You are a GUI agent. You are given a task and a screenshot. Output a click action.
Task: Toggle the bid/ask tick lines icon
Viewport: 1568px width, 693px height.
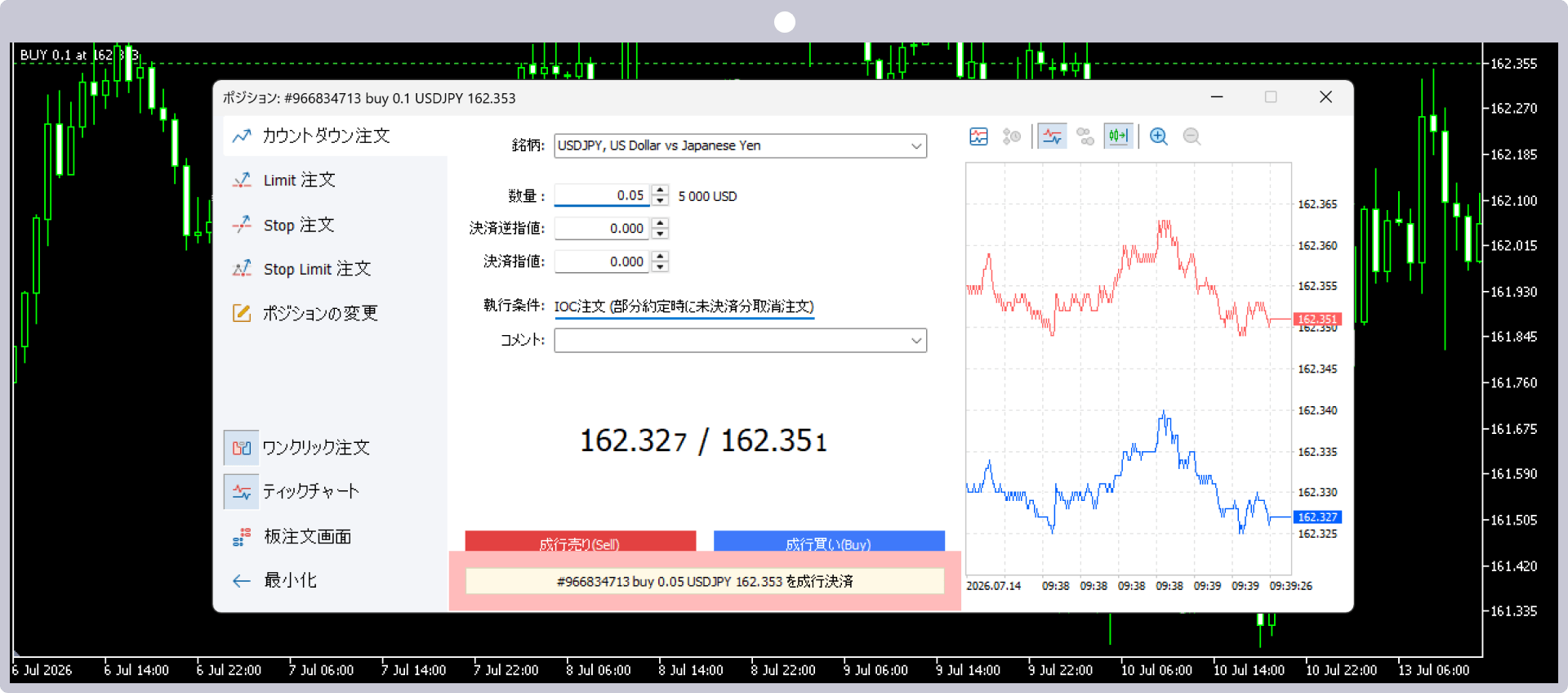(1053, 136)
